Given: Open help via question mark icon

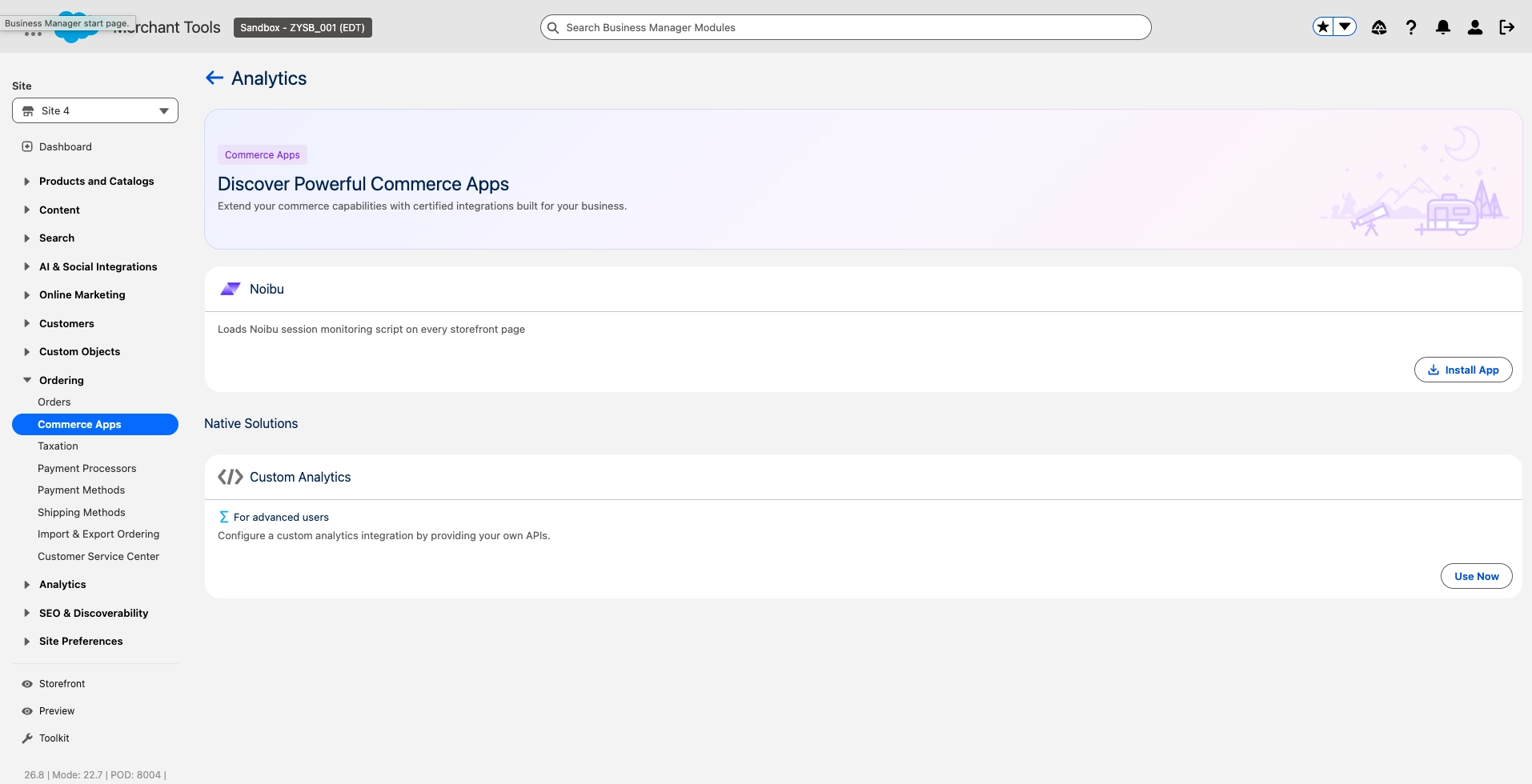Looking at the screenshot, I should pos(1411,27).
